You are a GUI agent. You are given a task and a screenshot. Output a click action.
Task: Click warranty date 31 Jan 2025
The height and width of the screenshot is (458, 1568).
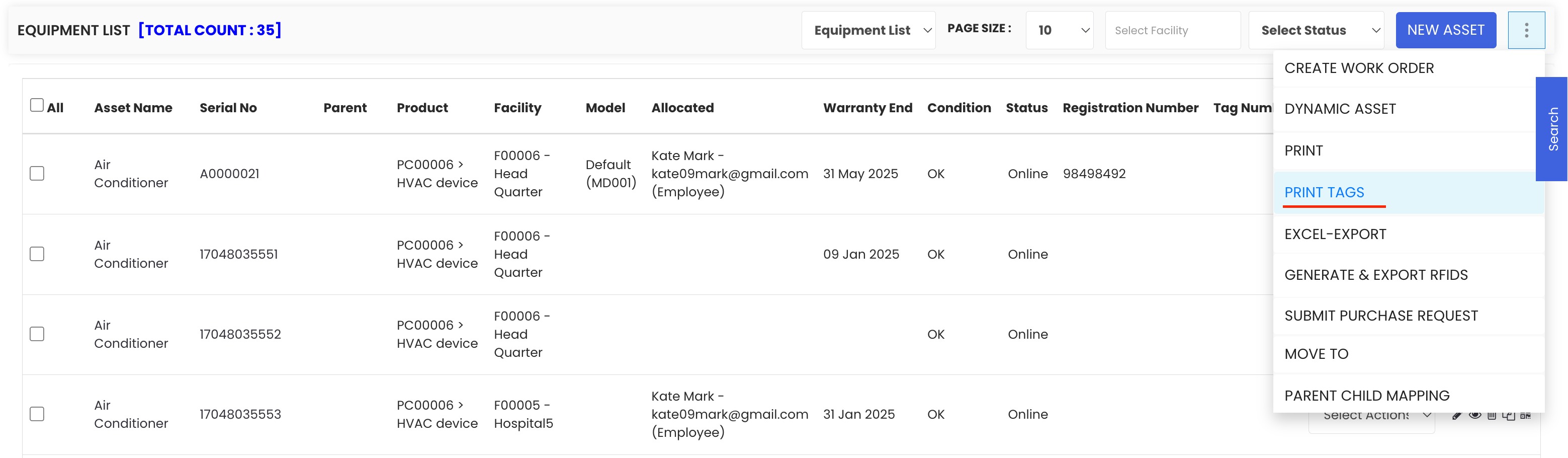click(x=859, y=415)
